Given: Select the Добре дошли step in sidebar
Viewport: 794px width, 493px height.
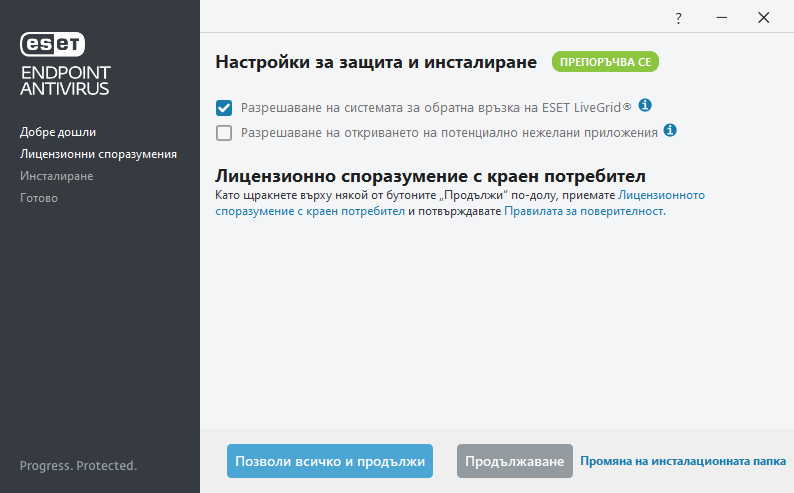Looking at the screenshot, I should tap(58, 132).
